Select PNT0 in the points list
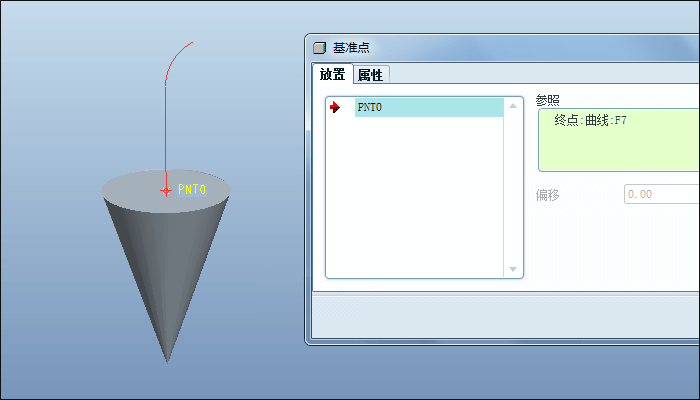The height and width of the screenshot is (400, 700). 429,108
